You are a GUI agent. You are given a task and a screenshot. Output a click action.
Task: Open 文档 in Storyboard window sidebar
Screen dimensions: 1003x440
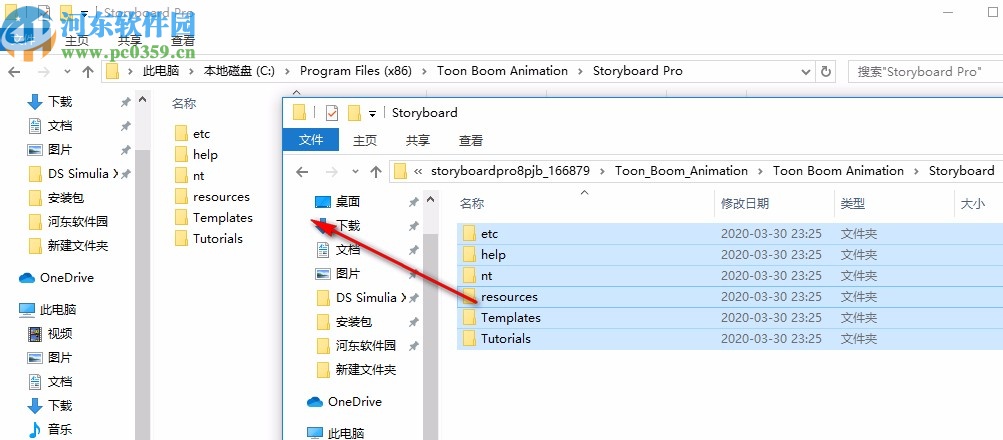click(x=347, y=249)
